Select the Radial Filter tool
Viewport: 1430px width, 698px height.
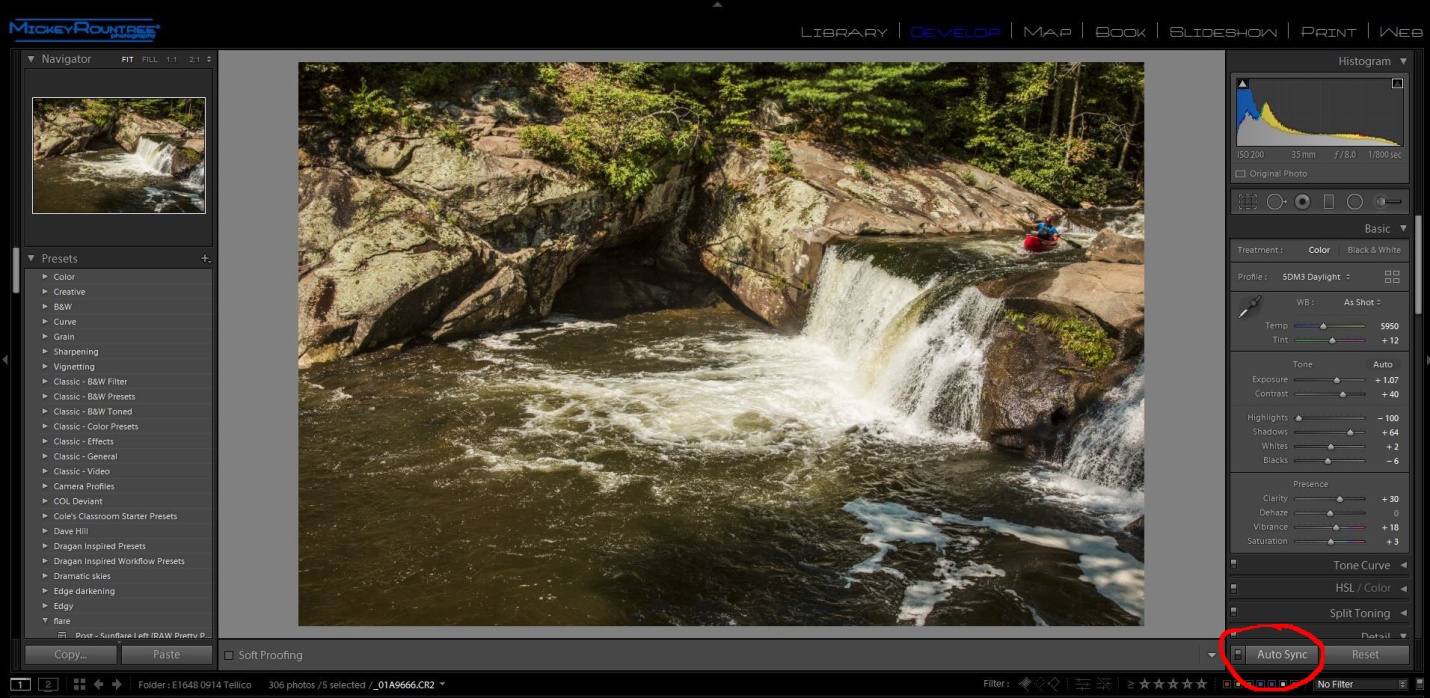1355,201
